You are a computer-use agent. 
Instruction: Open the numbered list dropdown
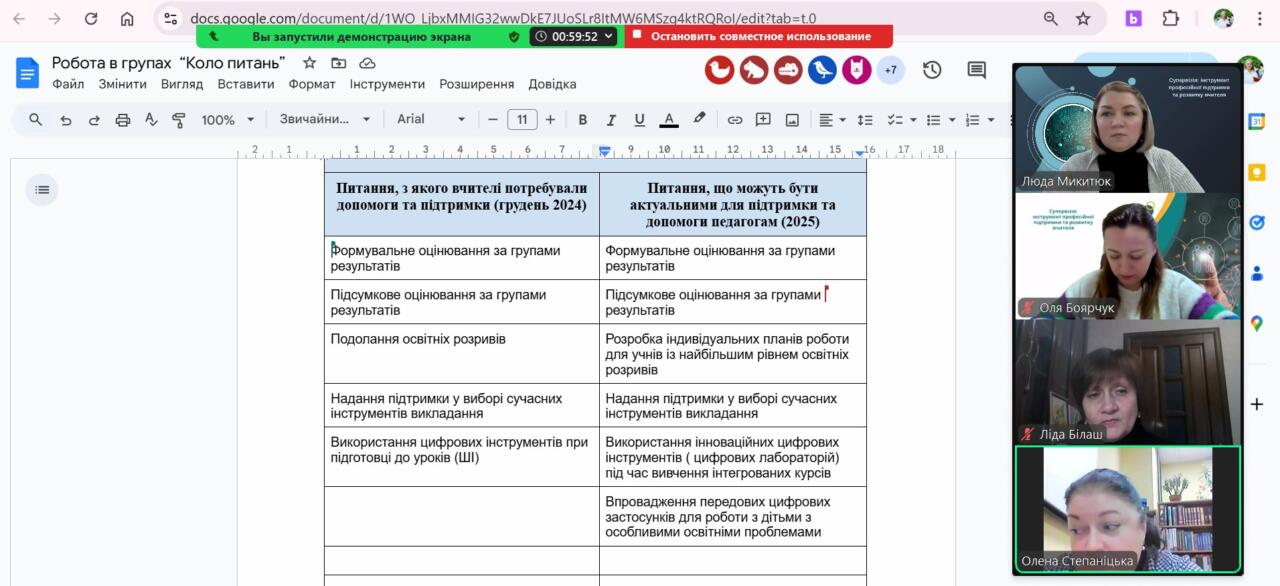click(x=978, y=120)
